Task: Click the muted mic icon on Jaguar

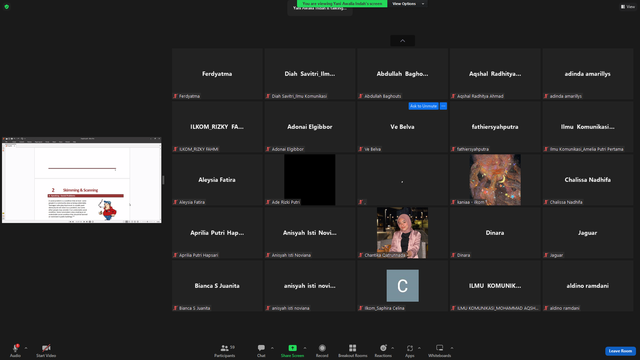Action: click(x=546, y=256)
